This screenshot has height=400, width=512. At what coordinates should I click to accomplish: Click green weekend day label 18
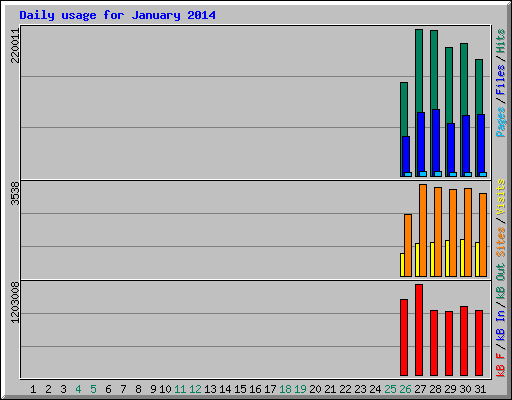point(285,389)
